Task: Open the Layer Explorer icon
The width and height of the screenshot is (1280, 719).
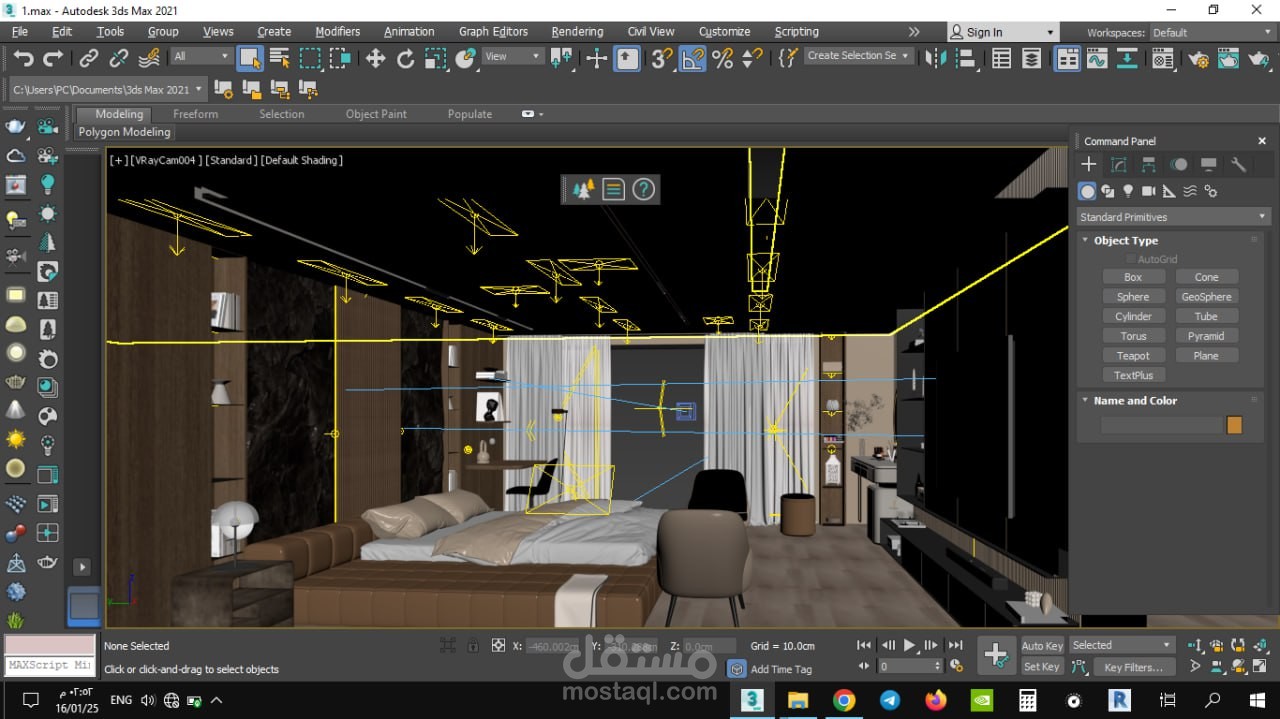Action: click(1032, 58)
